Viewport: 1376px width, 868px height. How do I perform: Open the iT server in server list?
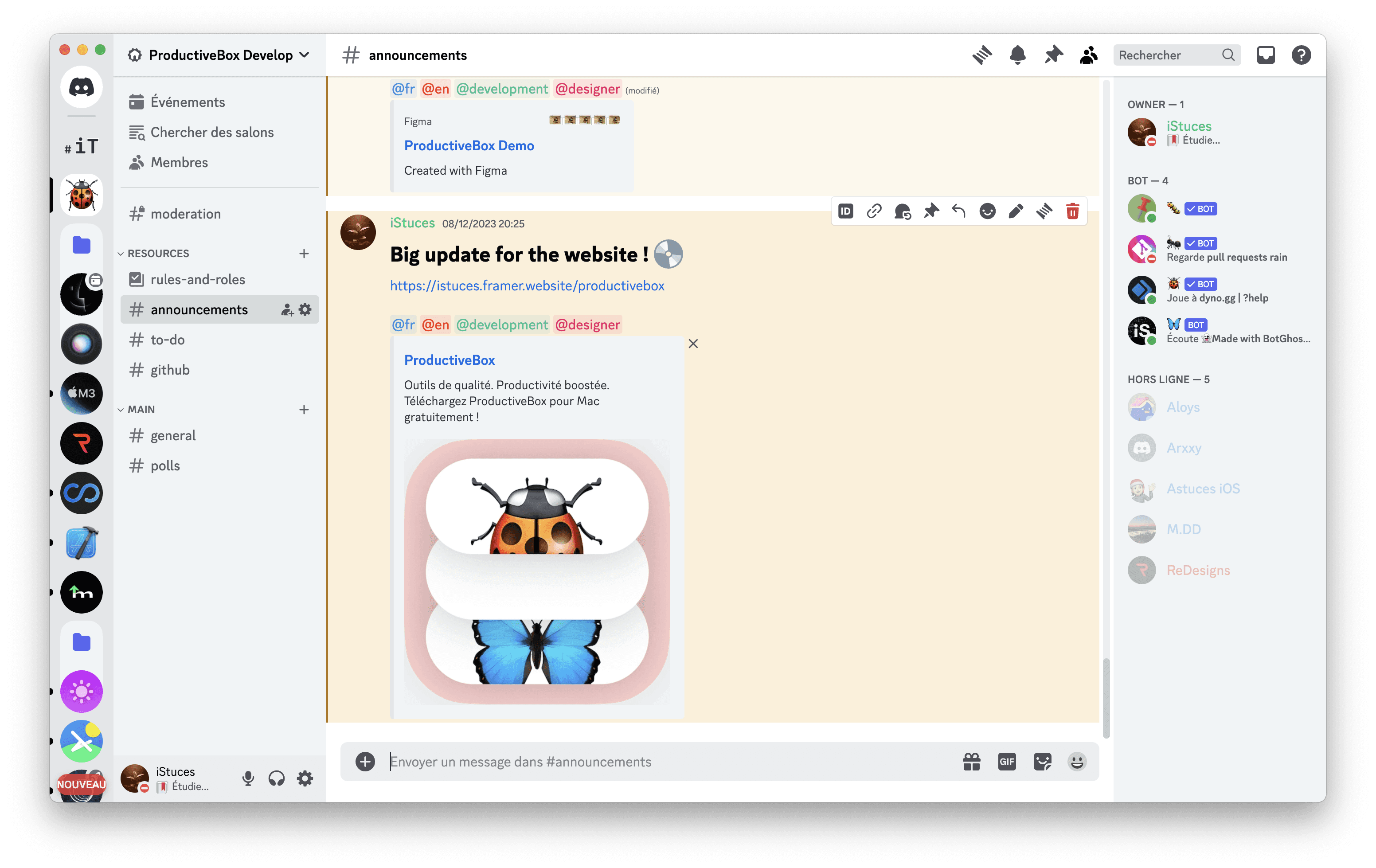pyautogui.click(x=82, y=146)
